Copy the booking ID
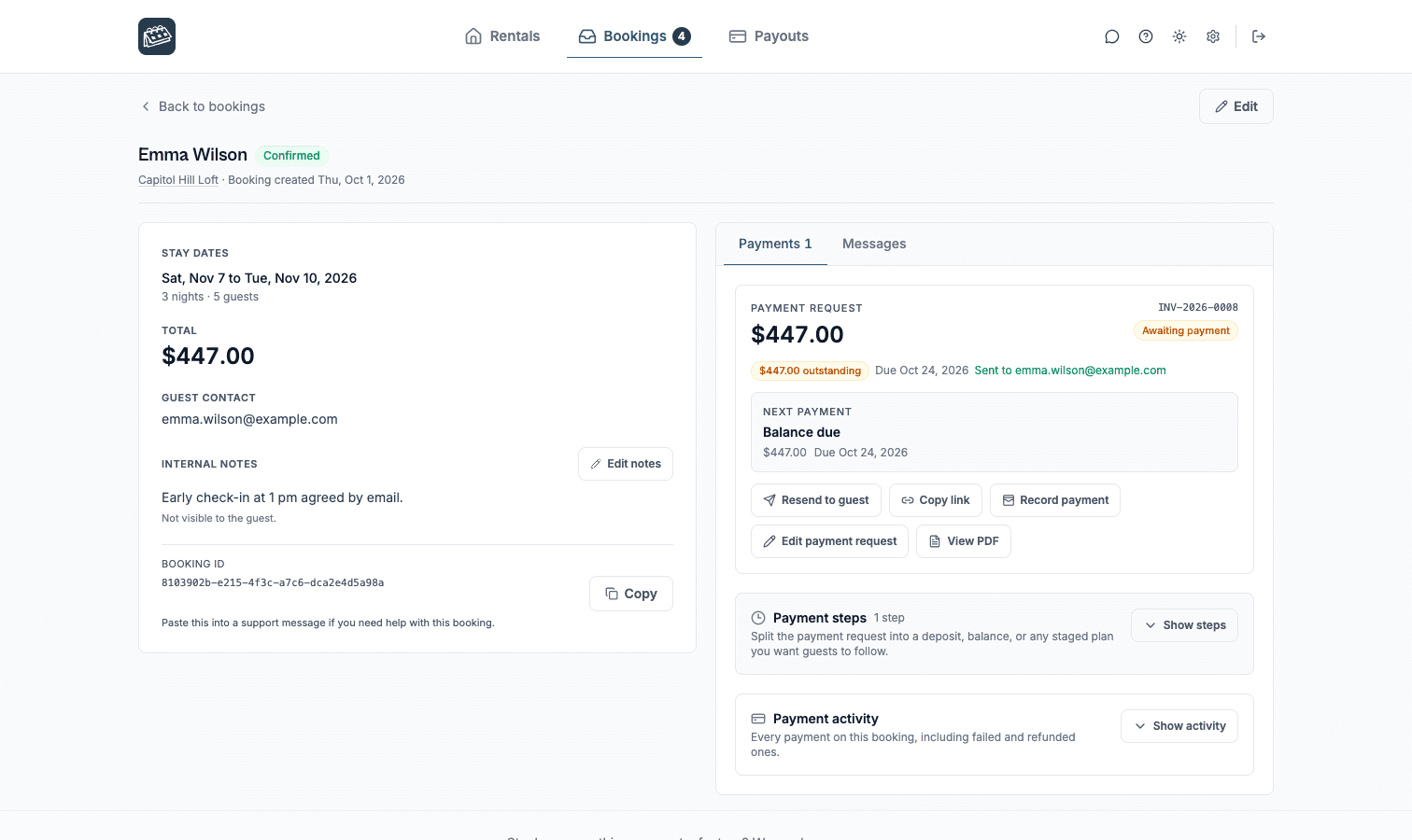The image size is (1412, 840). (631, 594)
